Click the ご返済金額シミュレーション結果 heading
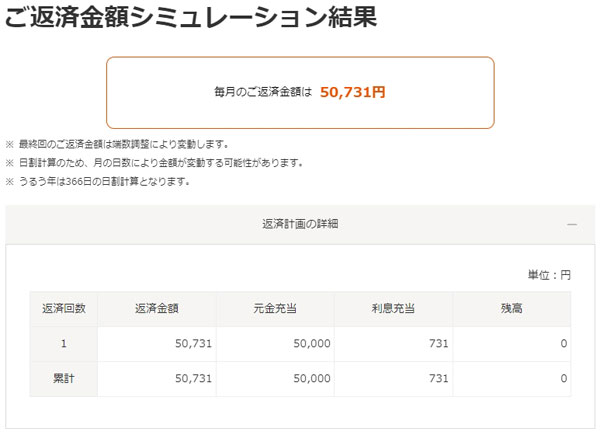This screenshot has height=442, width=600. (191, 20)
